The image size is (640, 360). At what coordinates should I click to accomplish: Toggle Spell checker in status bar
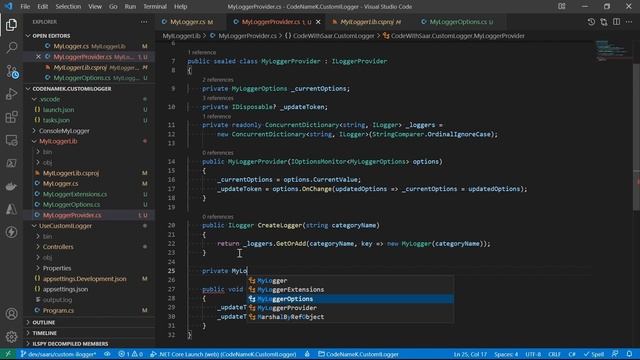[594, 354]
